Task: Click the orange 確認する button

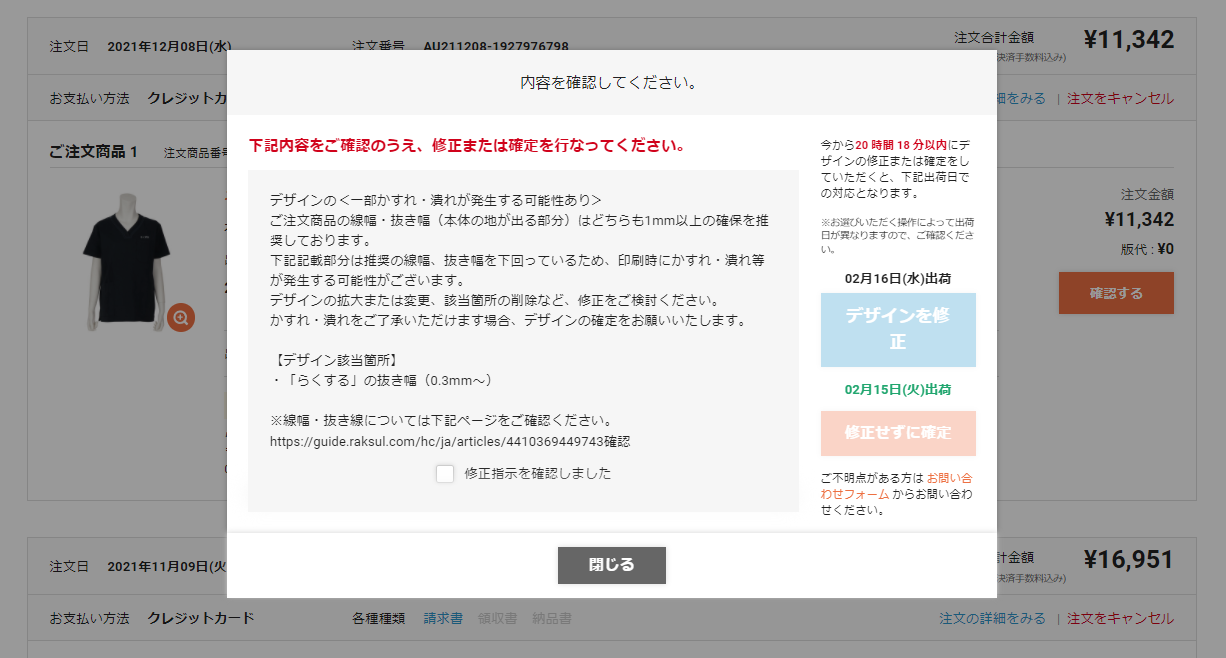Action: tap(1116, 293)
